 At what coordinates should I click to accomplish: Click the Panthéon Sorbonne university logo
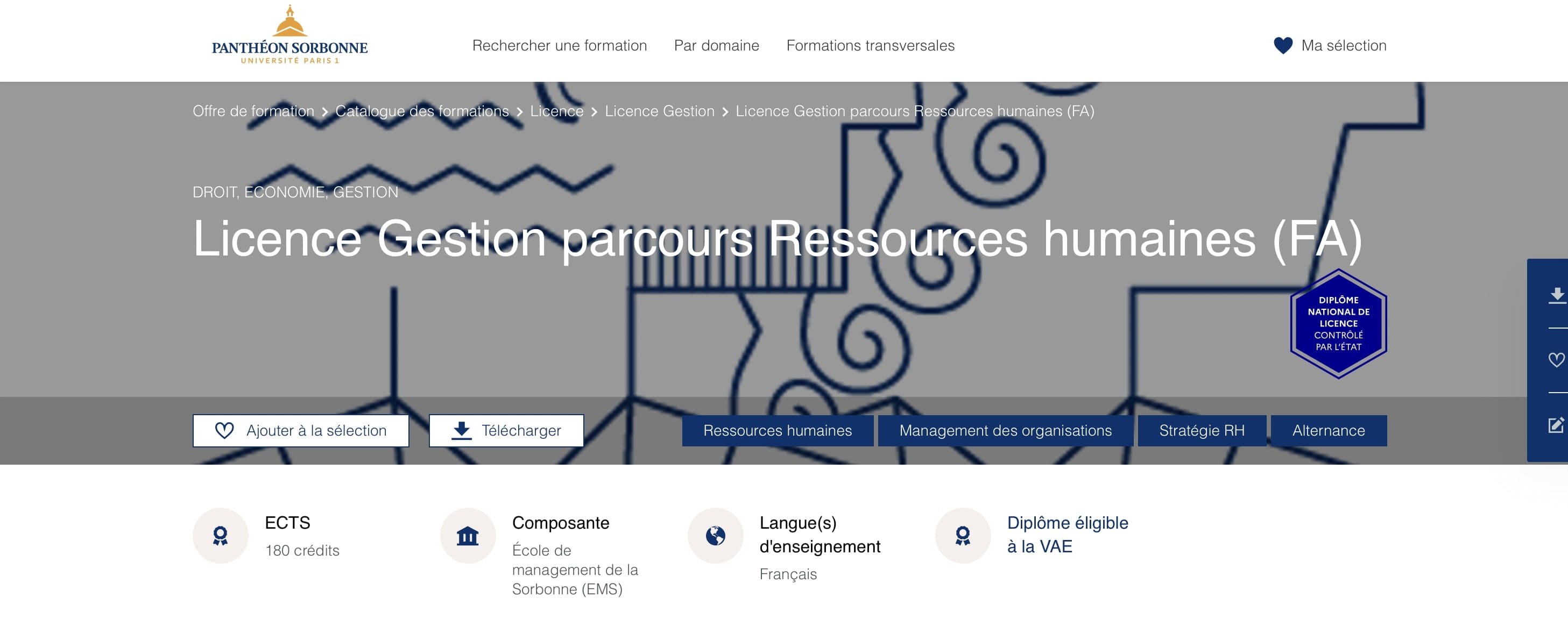click(x=289, y=34)
